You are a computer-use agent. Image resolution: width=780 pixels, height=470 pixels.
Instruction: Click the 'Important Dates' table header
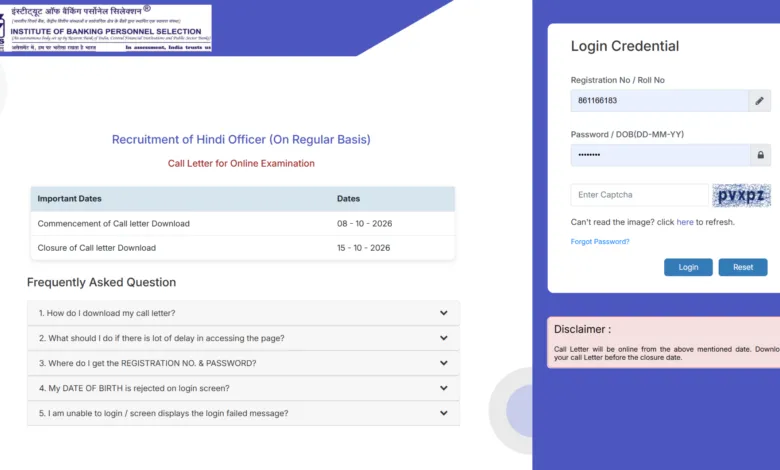pos(69,198)
